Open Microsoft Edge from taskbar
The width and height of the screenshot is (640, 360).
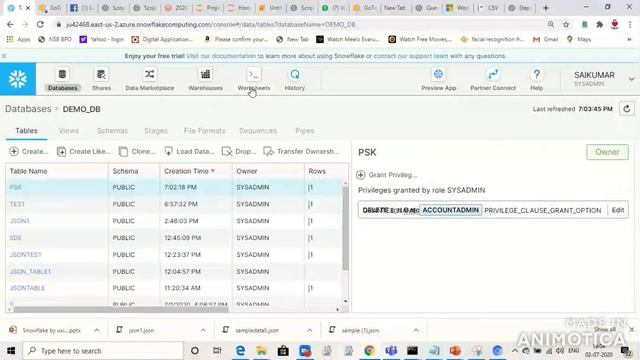(x=240, y=351)
